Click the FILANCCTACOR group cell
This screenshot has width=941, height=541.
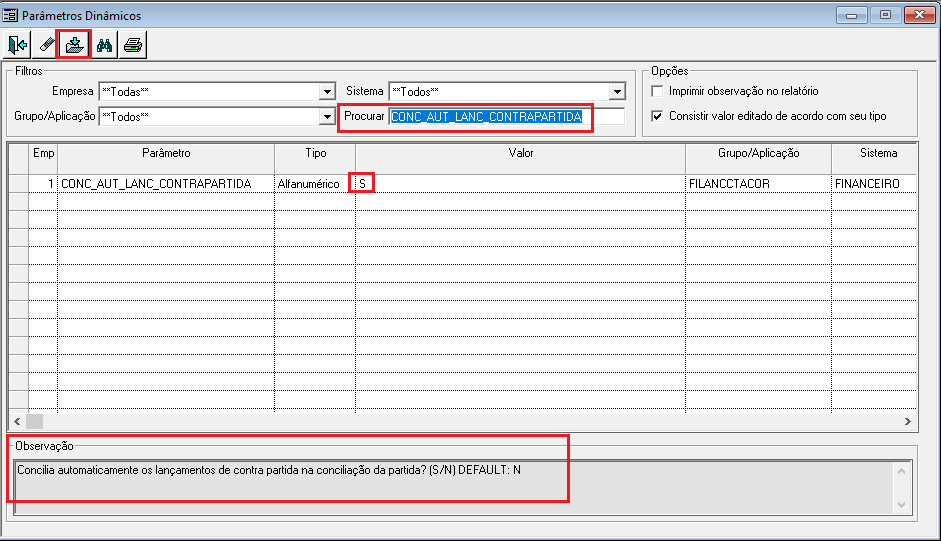tap(759, 184)
